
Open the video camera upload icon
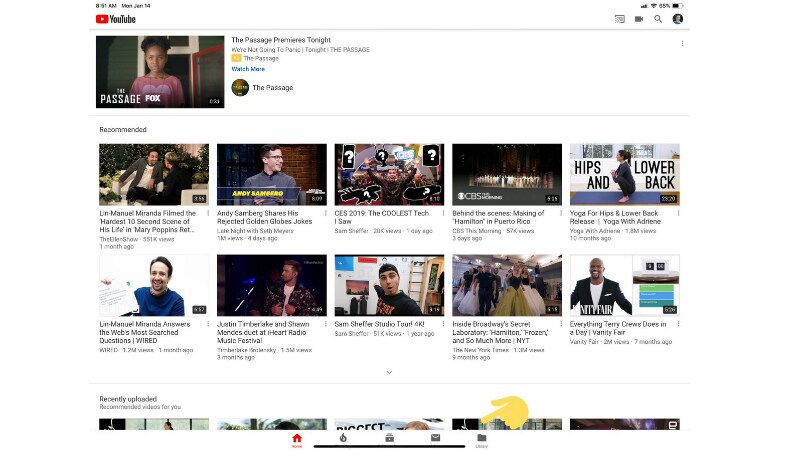point(639,19)
